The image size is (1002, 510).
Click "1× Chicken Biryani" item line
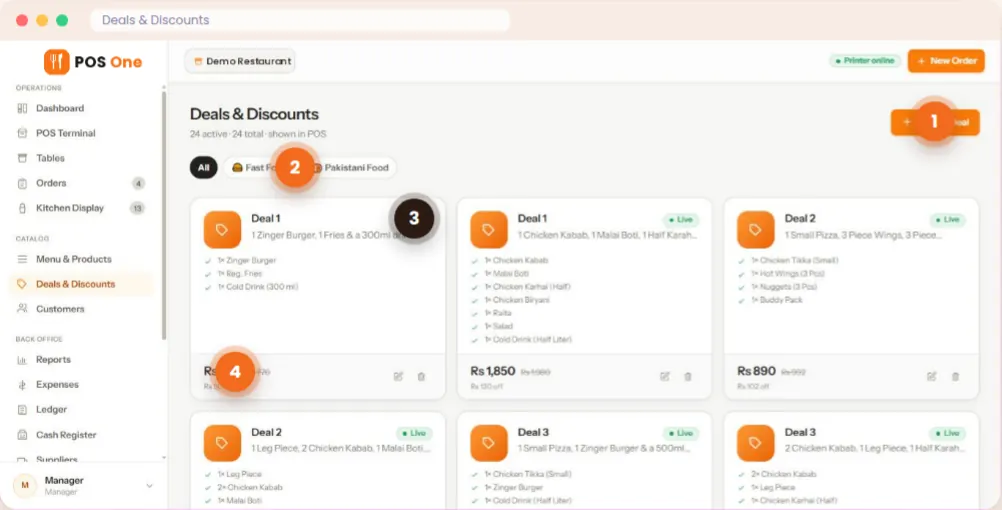[x=516, y=300]
